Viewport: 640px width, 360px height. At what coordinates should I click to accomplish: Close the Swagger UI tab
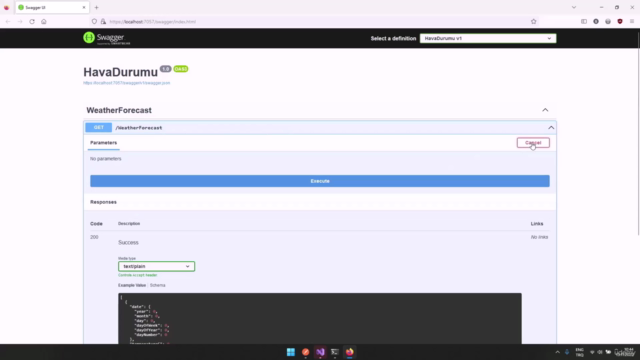pyautogui.click(x=84, y=7)
